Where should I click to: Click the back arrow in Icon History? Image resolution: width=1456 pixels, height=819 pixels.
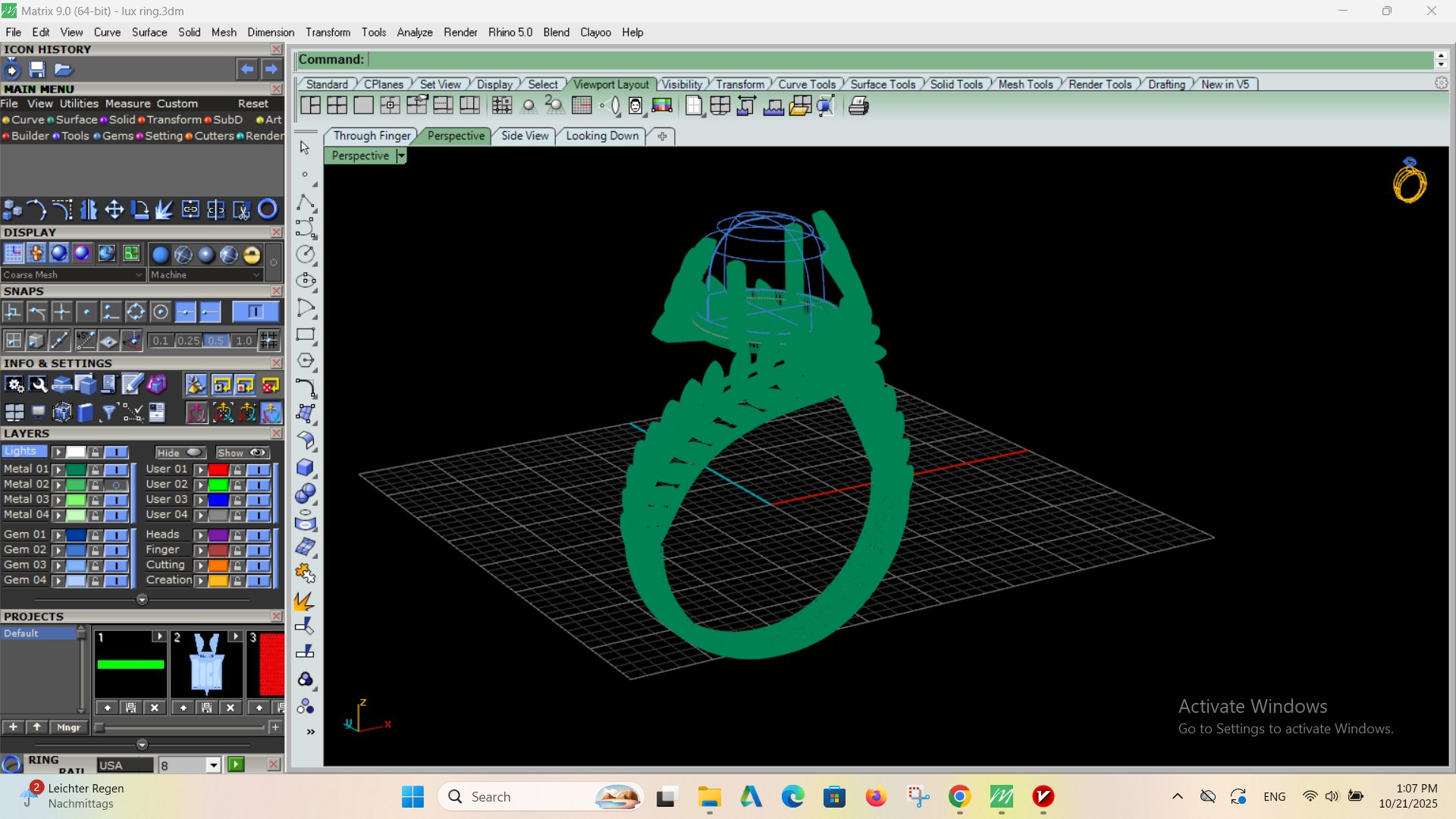pos(247,70)
